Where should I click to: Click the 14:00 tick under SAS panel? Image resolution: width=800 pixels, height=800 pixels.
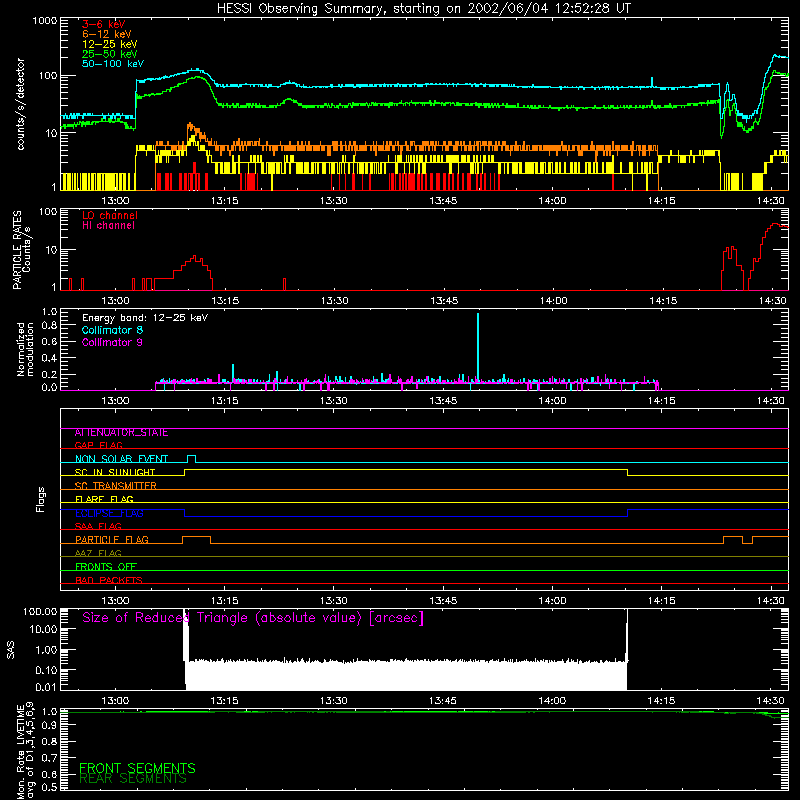pos(553,701)
